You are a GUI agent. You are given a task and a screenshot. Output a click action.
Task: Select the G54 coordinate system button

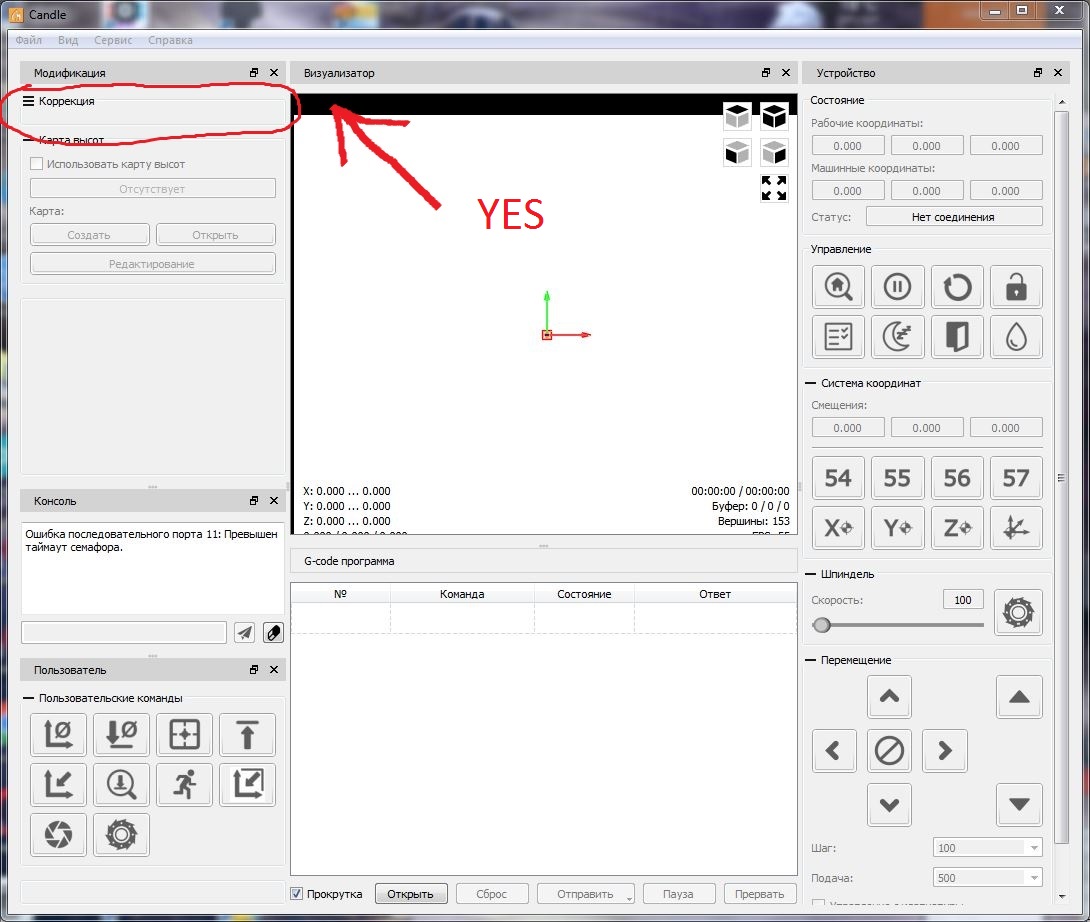(x=838, y=478)
